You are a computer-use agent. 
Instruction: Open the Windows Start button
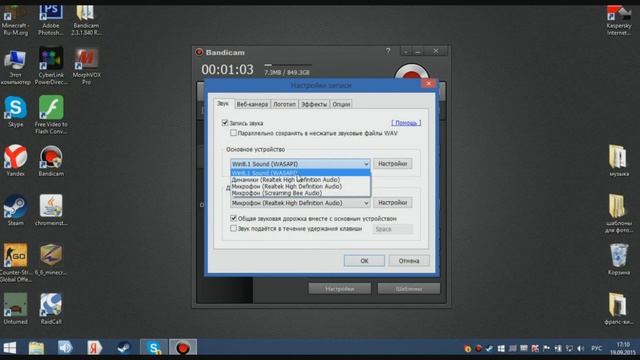9,348
